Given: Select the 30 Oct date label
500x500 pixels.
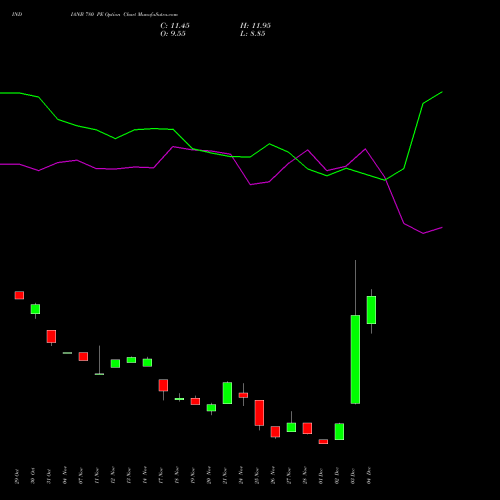Looking at the screenshot, I should pos(33,476).
